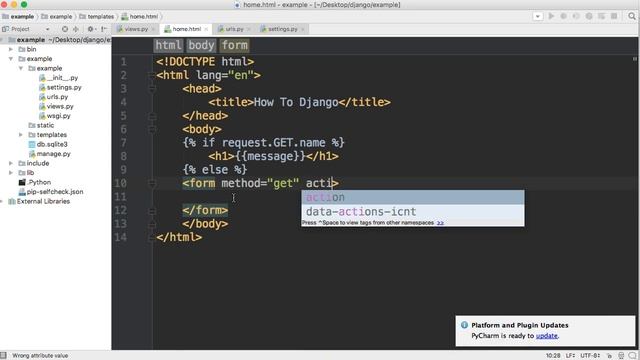Select wsgi.py in project tree
Viewport: 640px width, 360px height.
pyautogui.click(x=55, y=116)
